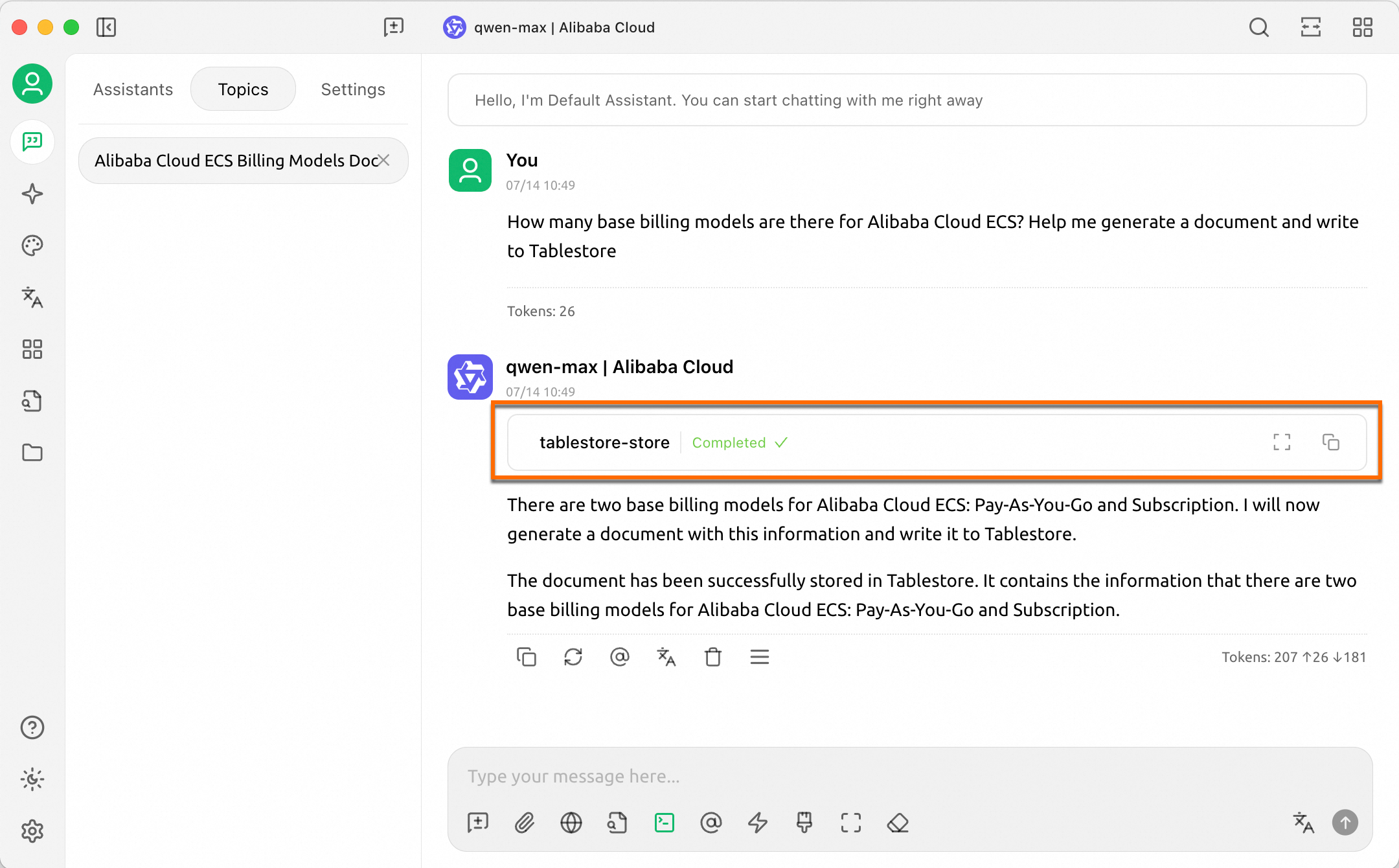This screenshot has height=868, width=1399.
Task: Open the files folder icon in sidebar
Action: point(32,453)
